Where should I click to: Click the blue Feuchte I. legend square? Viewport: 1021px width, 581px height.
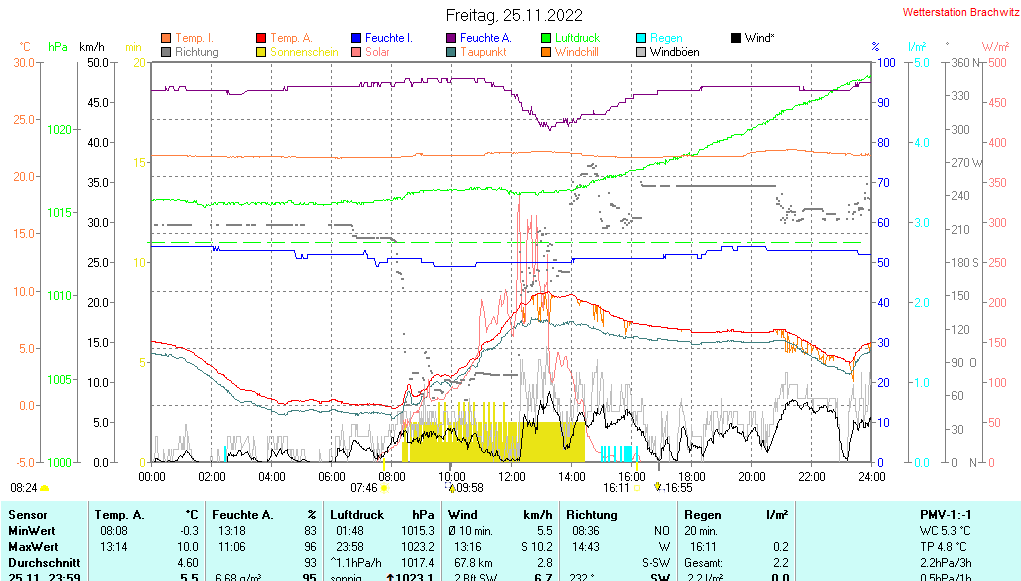[357, 38]
